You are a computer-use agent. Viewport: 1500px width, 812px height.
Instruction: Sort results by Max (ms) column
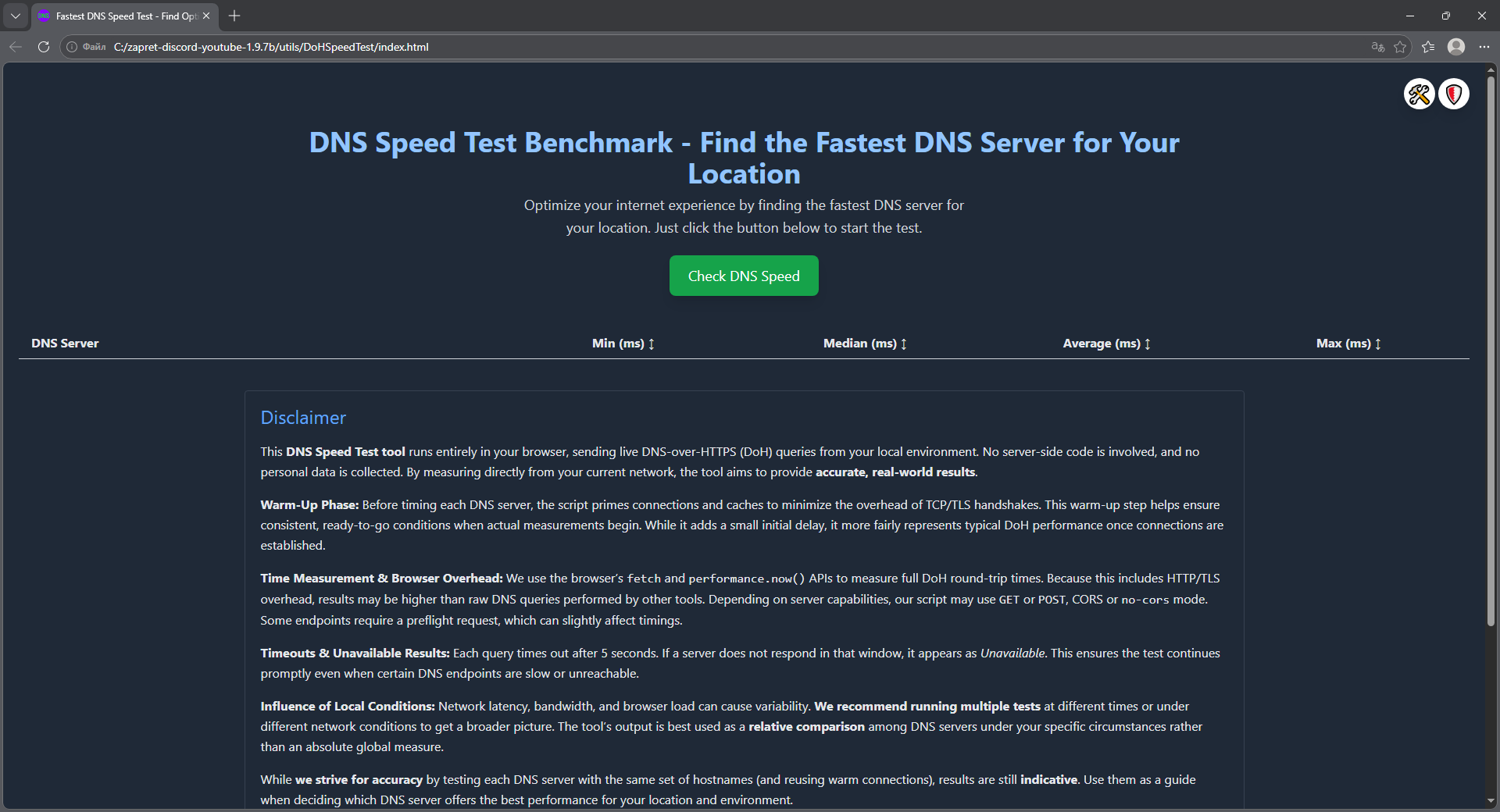tap(1348, 344)
